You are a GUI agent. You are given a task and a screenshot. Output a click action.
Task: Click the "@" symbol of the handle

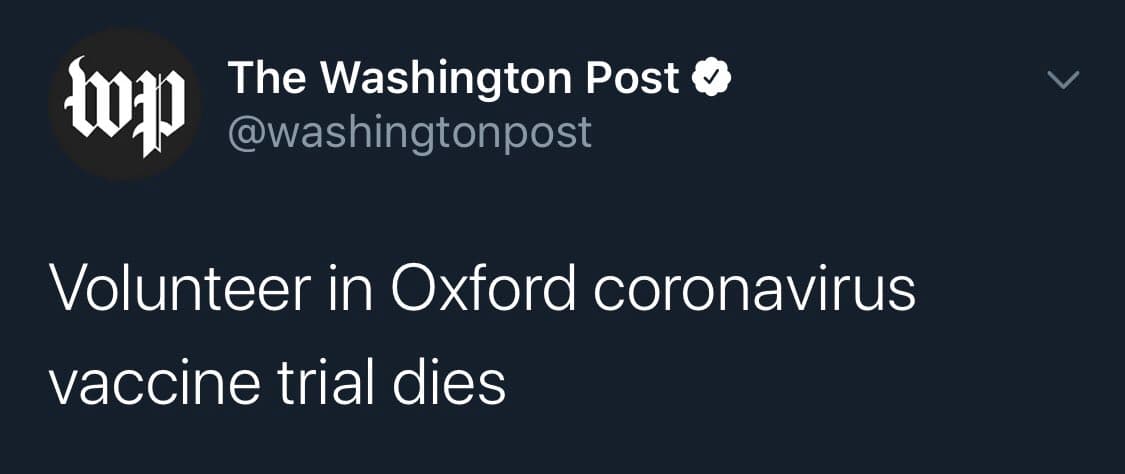tap(243, 132)
